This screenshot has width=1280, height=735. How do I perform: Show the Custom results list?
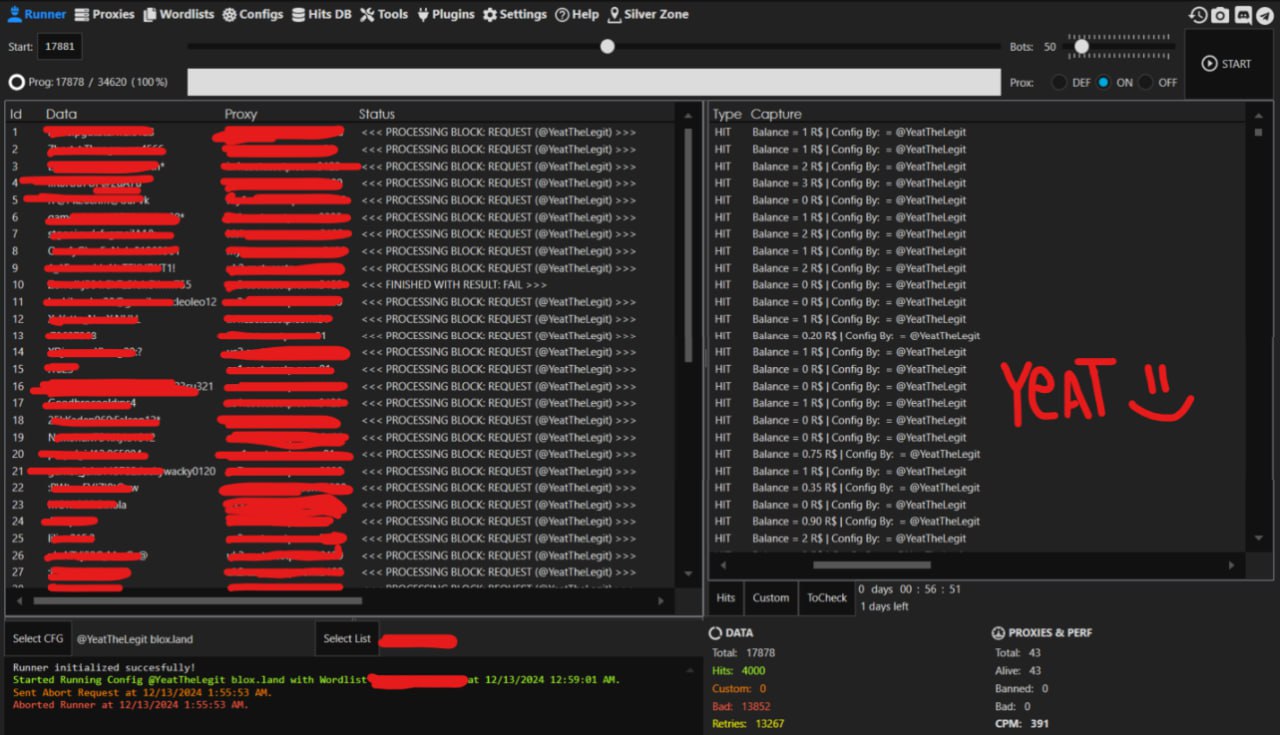[771, 598]
